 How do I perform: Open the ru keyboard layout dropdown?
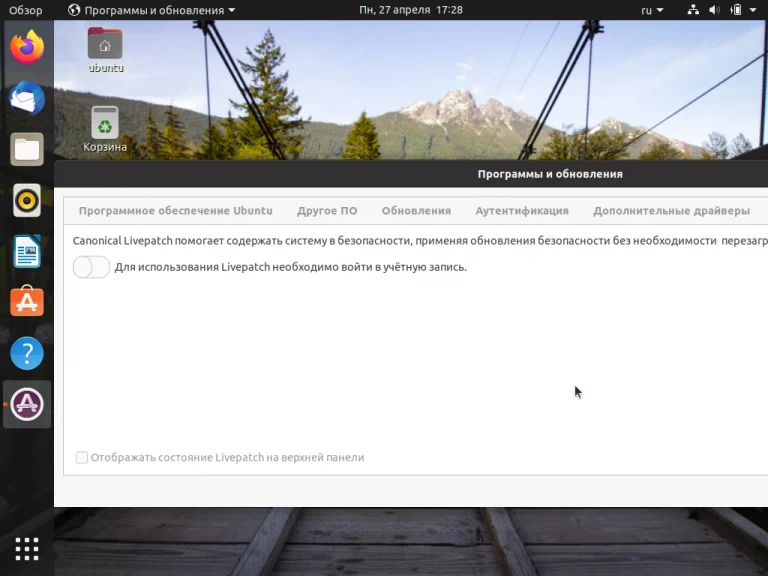652,10
